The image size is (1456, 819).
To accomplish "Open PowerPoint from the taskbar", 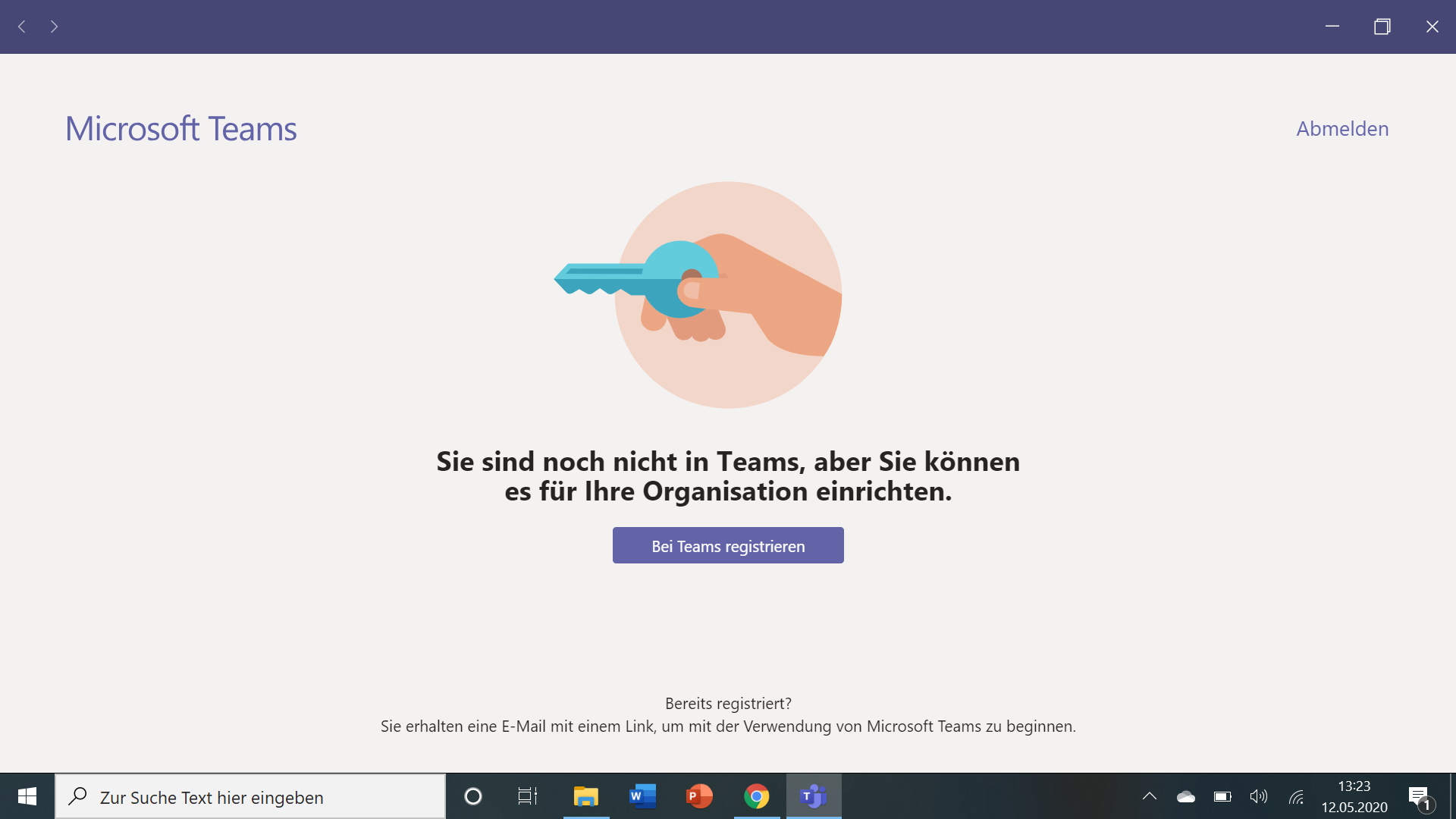I will point(700,796).
